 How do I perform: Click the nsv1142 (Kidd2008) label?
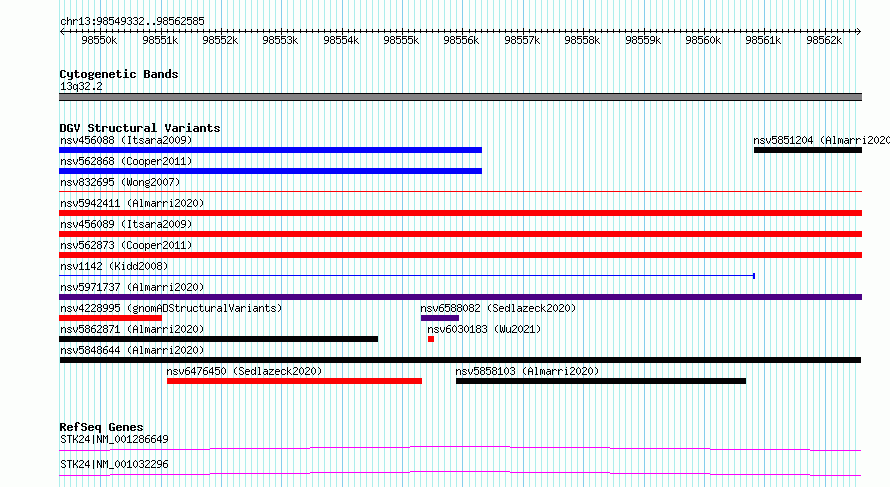[114, 266]
